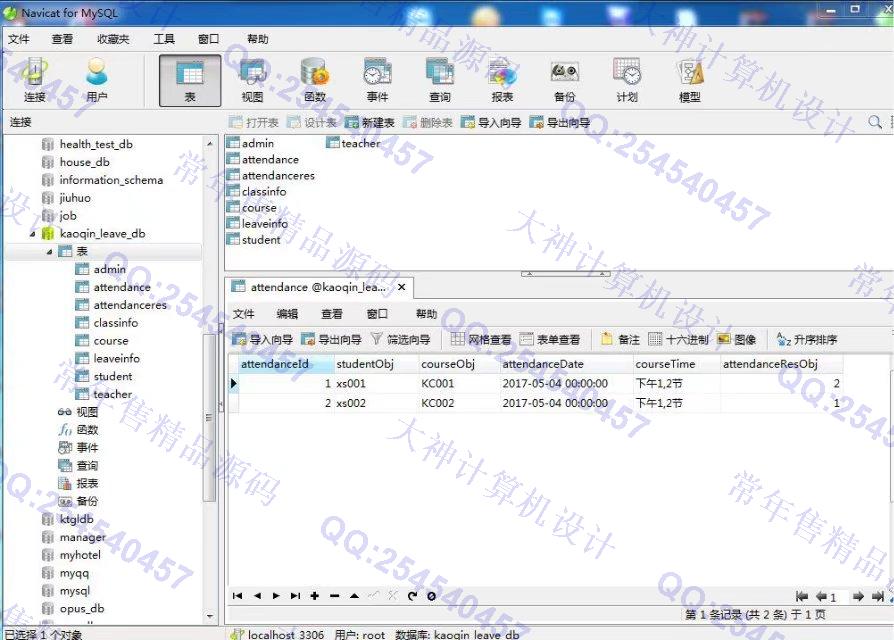The image size is (894, 640).
Task: Select teacher table in object list
Action: click(353, 143)
